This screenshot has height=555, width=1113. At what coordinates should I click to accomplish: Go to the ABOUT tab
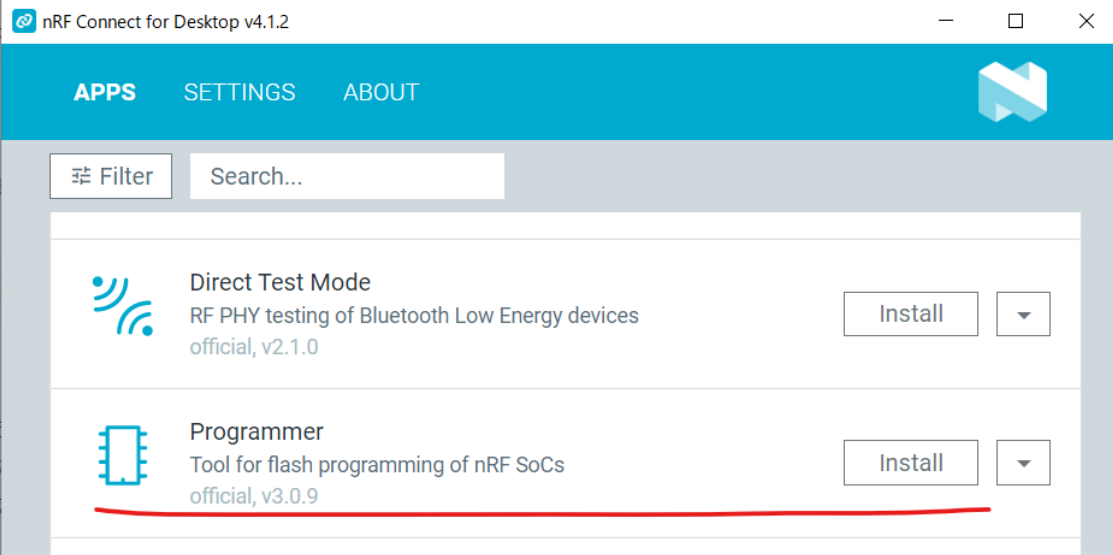381,93
